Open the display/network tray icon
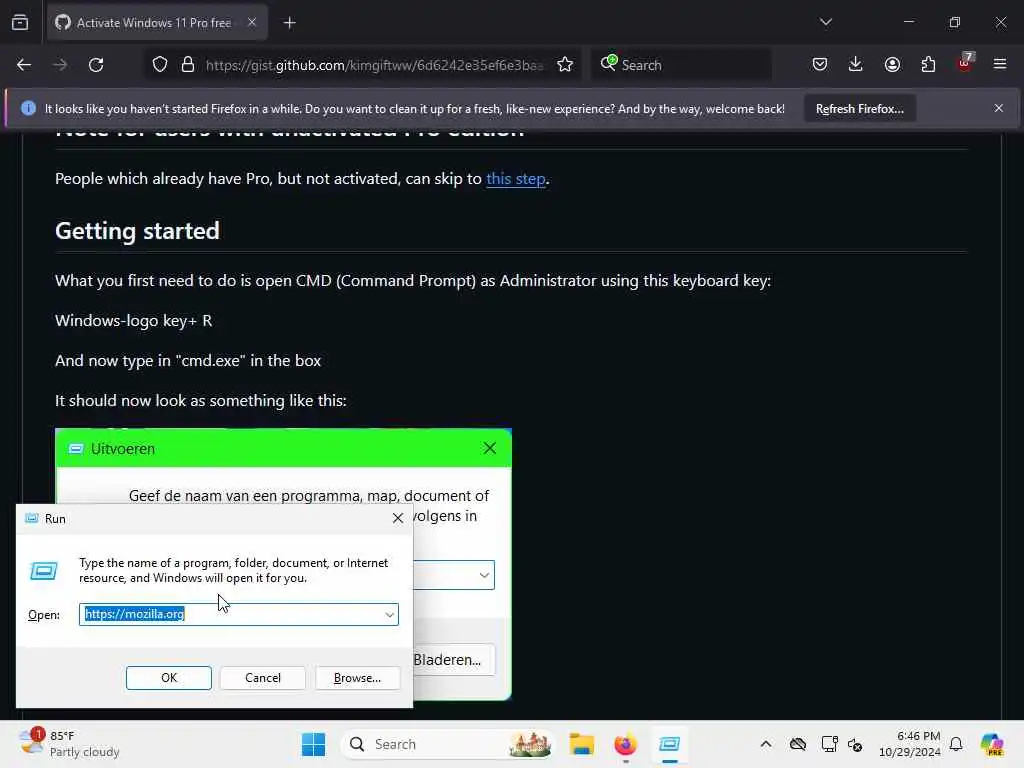Viewport: 1024px width, 768px height. tap(829, 744)
